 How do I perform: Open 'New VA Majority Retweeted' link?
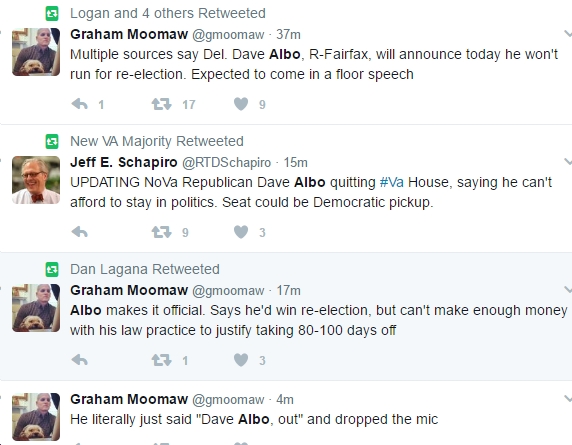pyautogui.click(x=157, y=141)
